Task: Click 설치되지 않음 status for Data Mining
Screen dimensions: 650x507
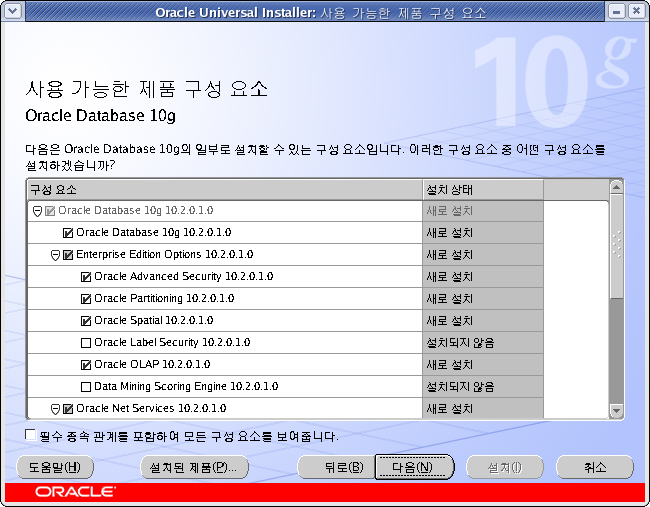Action: (461, 387)
